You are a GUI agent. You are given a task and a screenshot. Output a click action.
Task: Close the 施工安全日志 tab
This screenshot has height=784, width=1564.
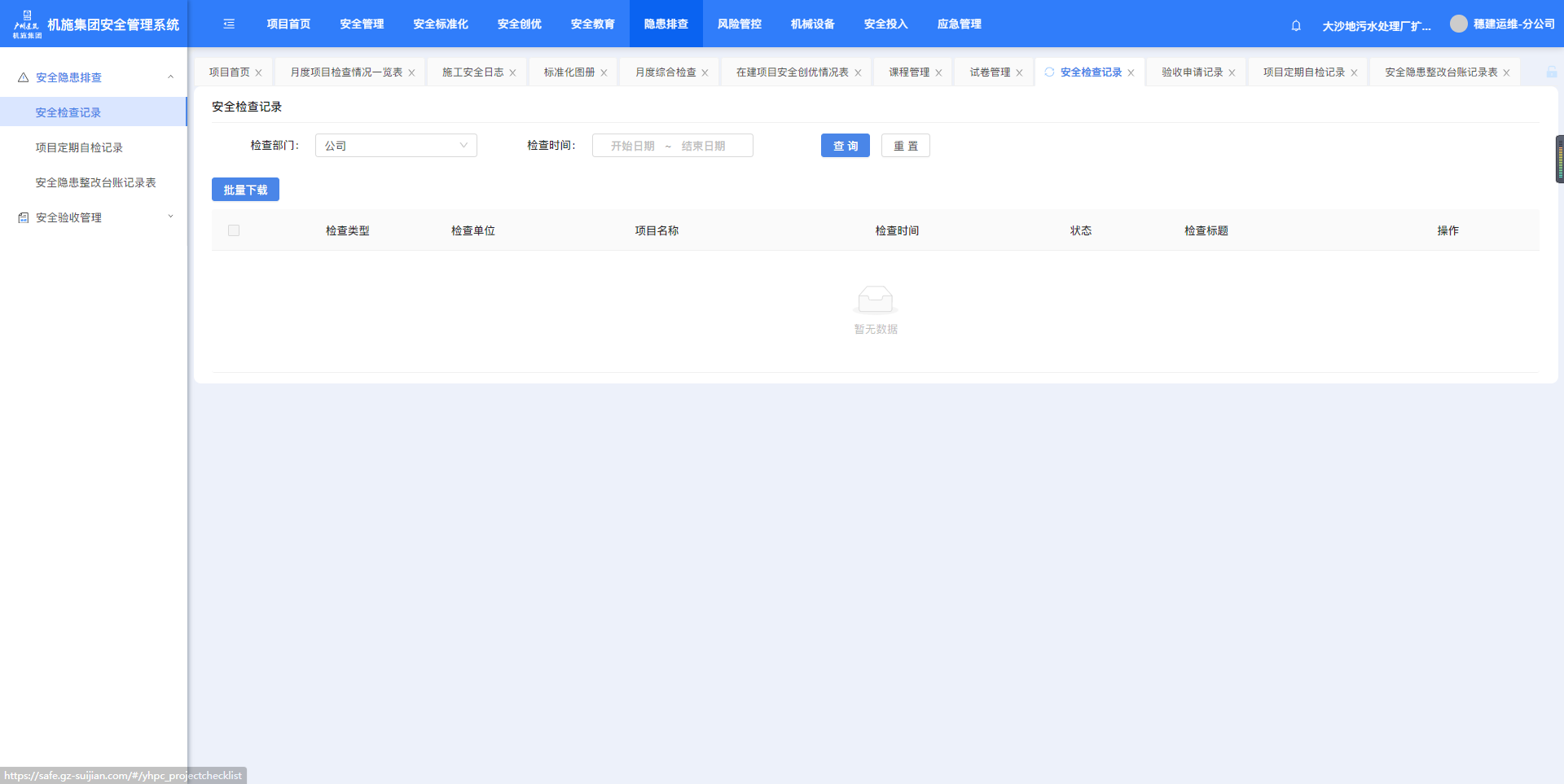(512, 73)
